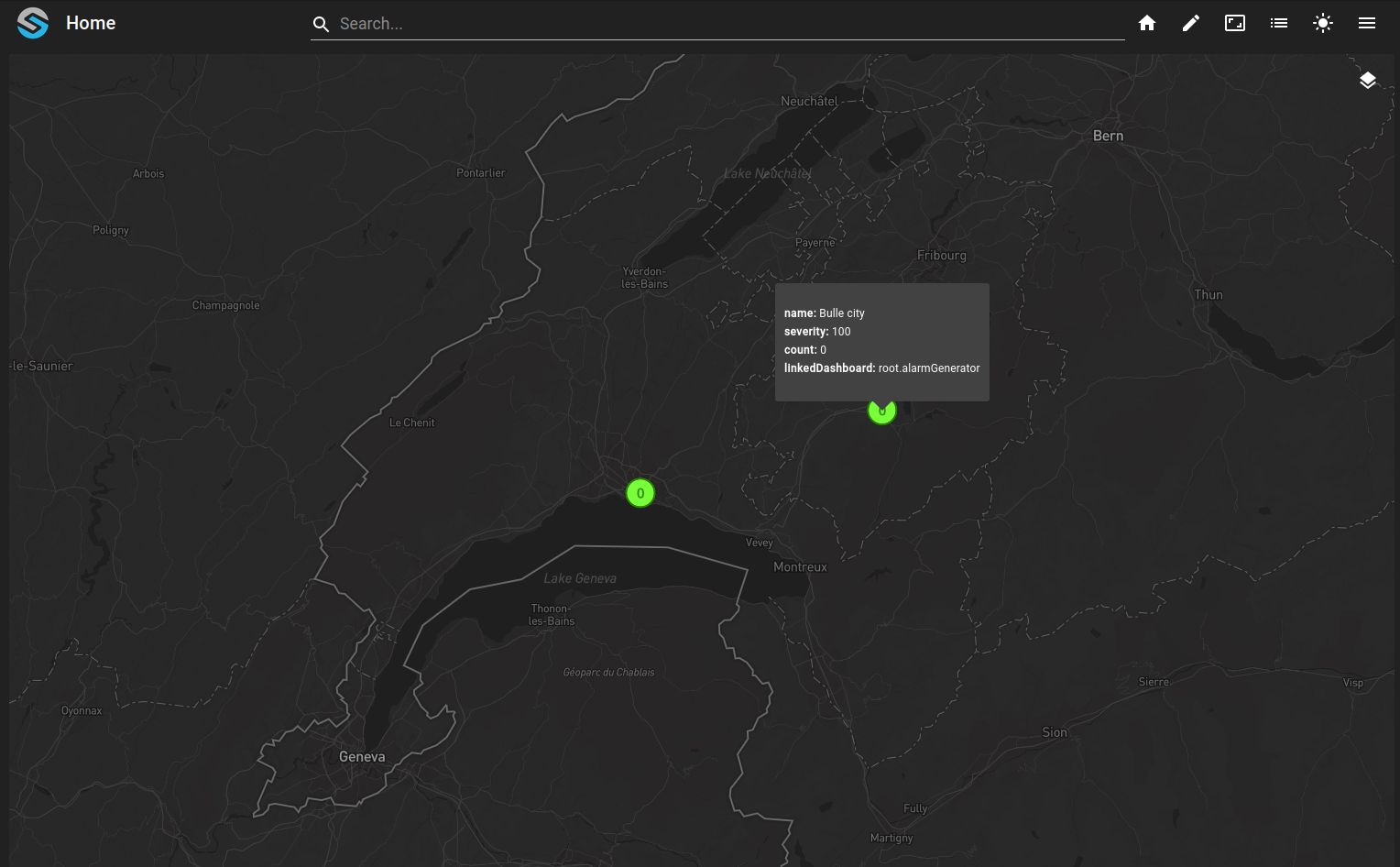Click linkedDashboard root.alarmGenerator in tooltip
The width and height of the screenshot is (1400, 867).
pyautogui.click(x=881, y=368)
